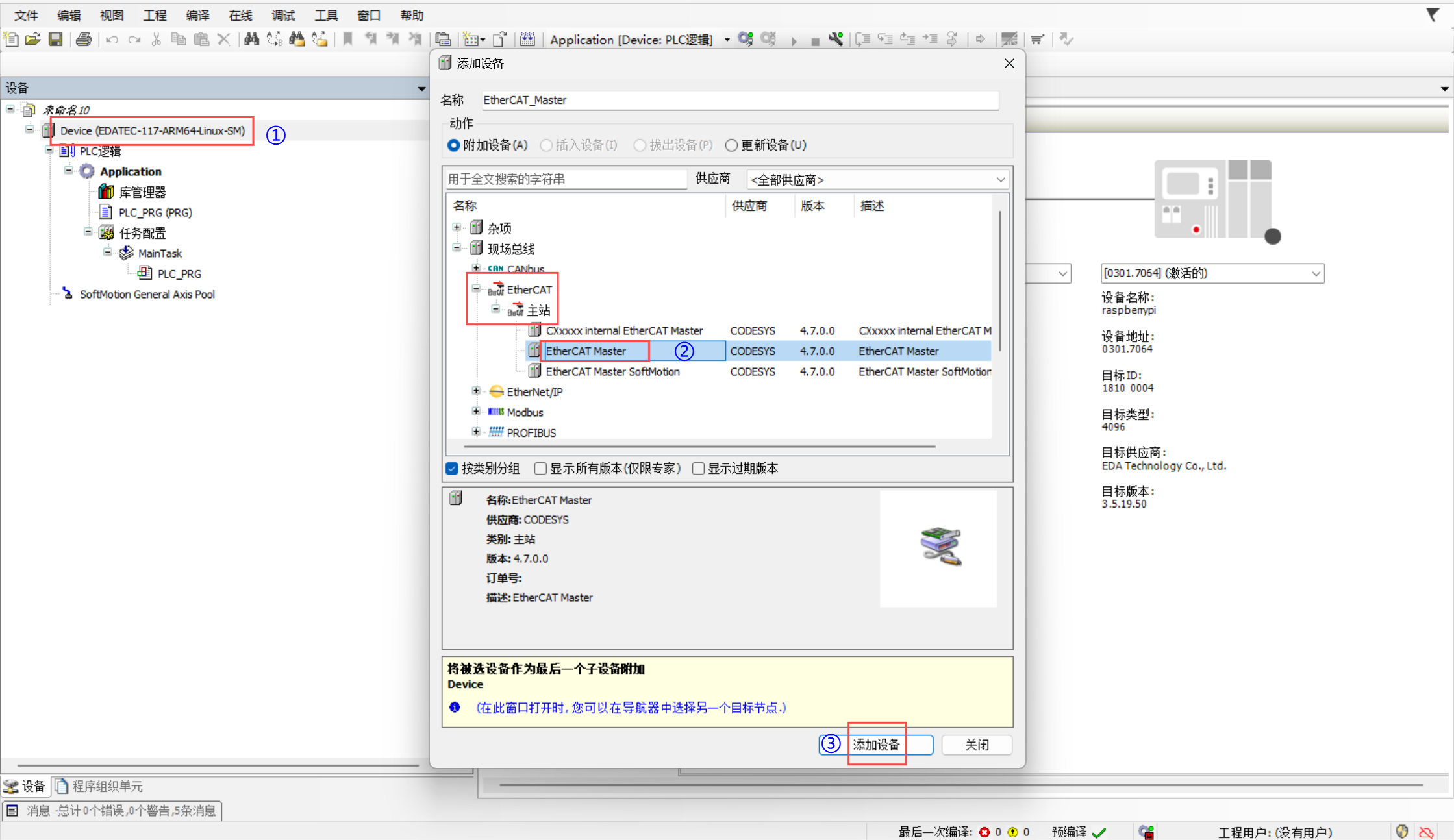Check 显示所有版本(仅限专家) checkbox
The width and height of the screenshot is (1454, 840).
point(540,468)
